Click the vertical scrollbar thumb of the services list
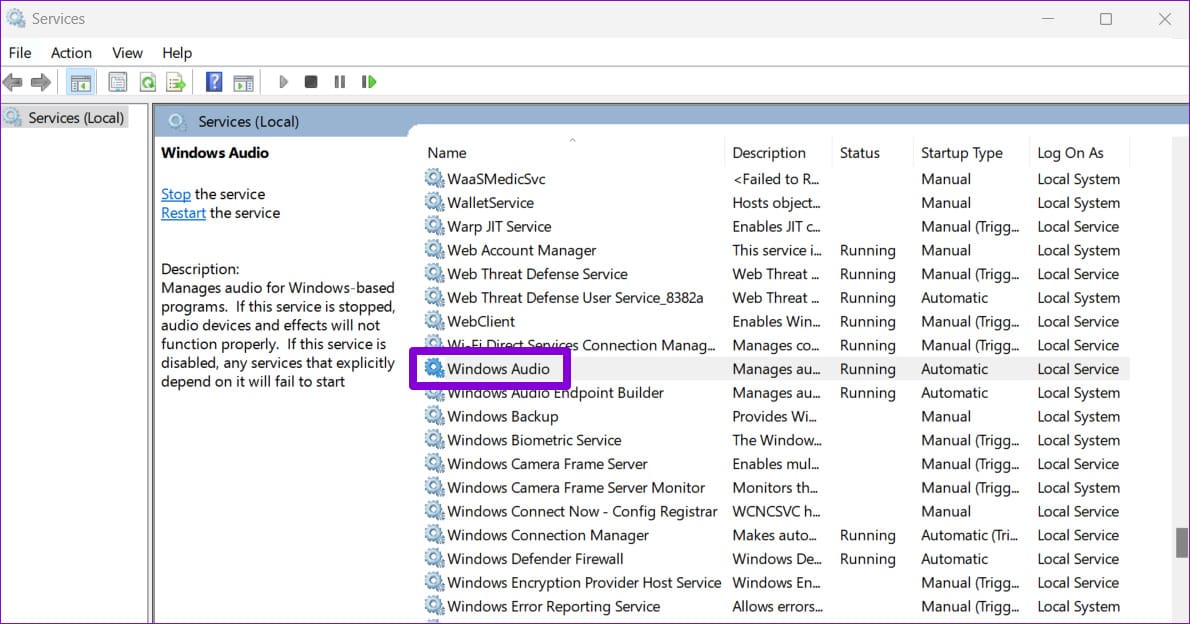1190x624 pixels. coord(1181,541)
